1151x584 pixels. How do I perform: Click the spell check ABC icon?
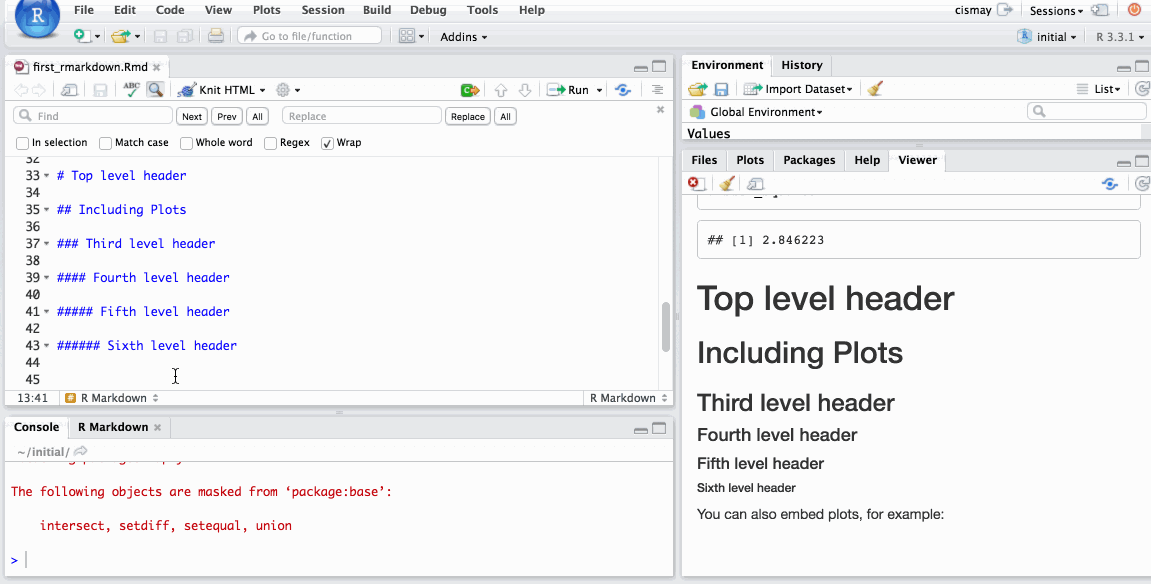tap(131, 90)
